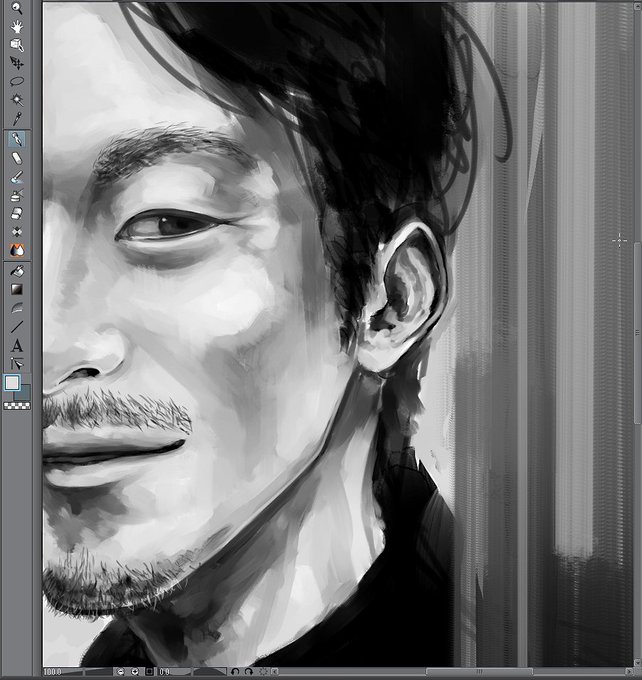
Task: Click the vertical canvas scrollbar thumb
Action: (x=637, y=333)
